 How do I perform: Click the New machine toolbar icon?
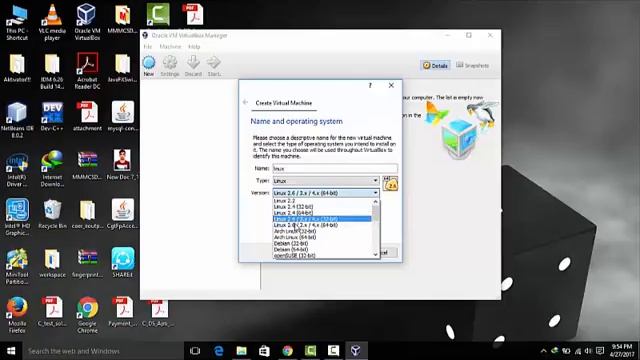tap(149, 66)
